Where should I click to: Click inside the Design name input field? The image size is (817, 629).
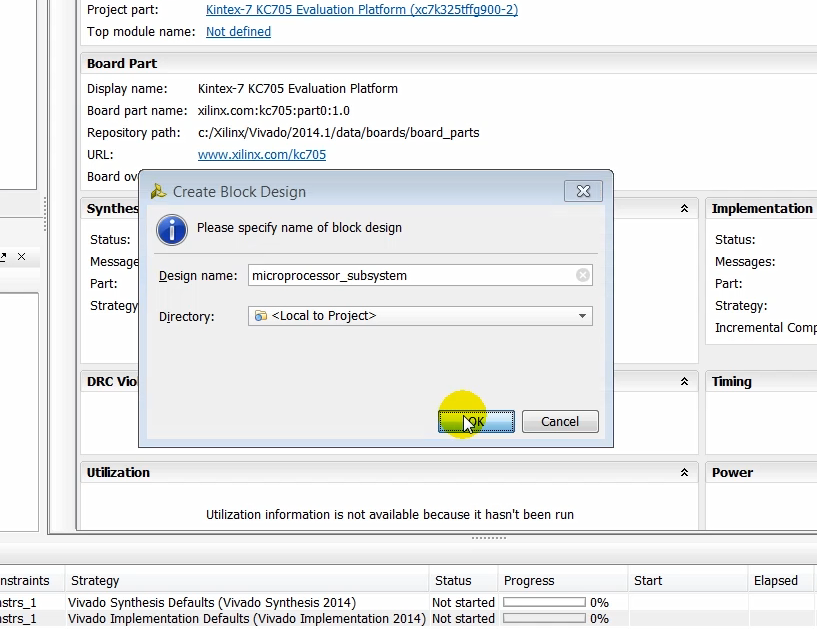click(400, 275)
